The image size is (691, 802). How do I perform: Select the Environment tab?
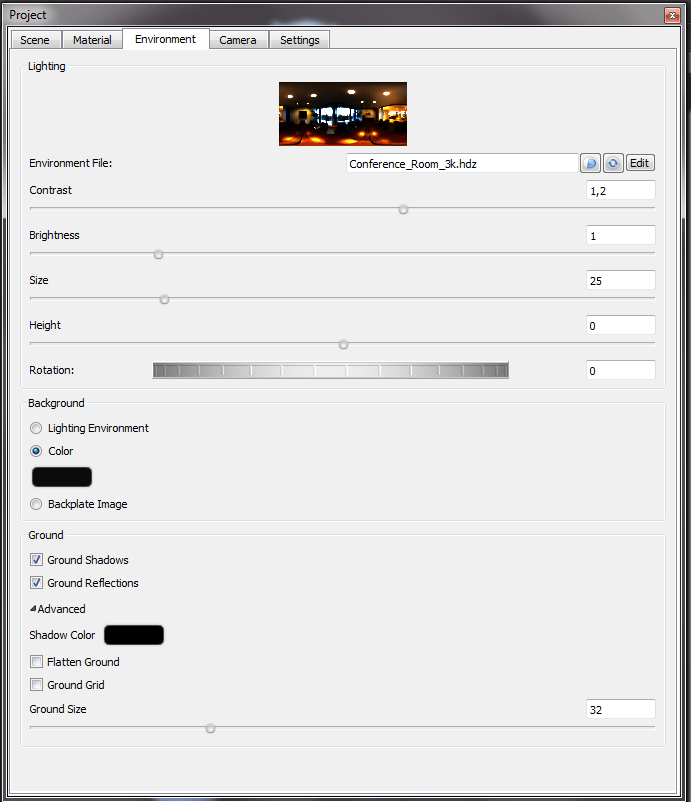(165, 39)
